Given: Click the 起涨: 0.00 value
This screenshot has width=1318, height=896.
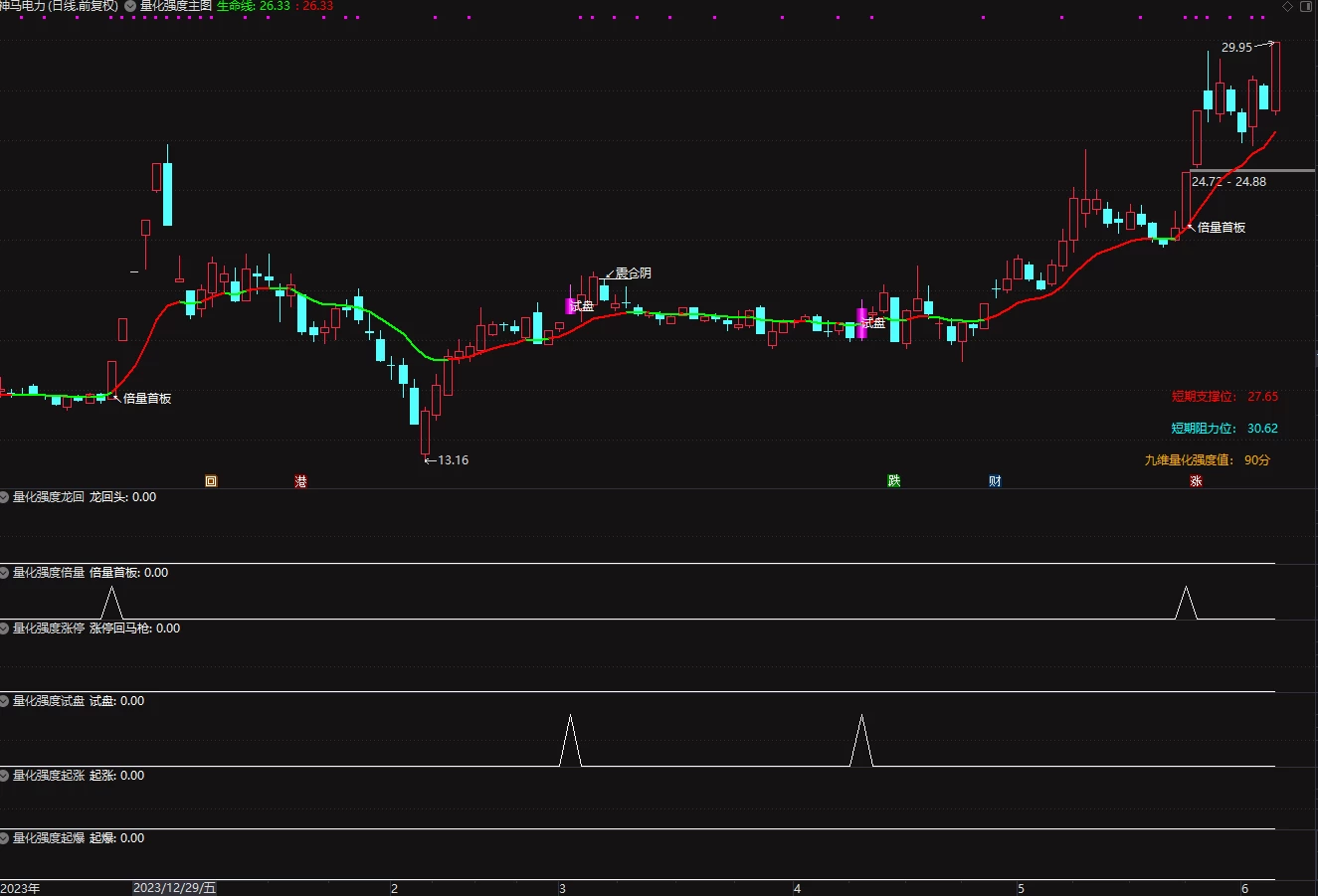Looking at the screenshot, I should point(116,777).
